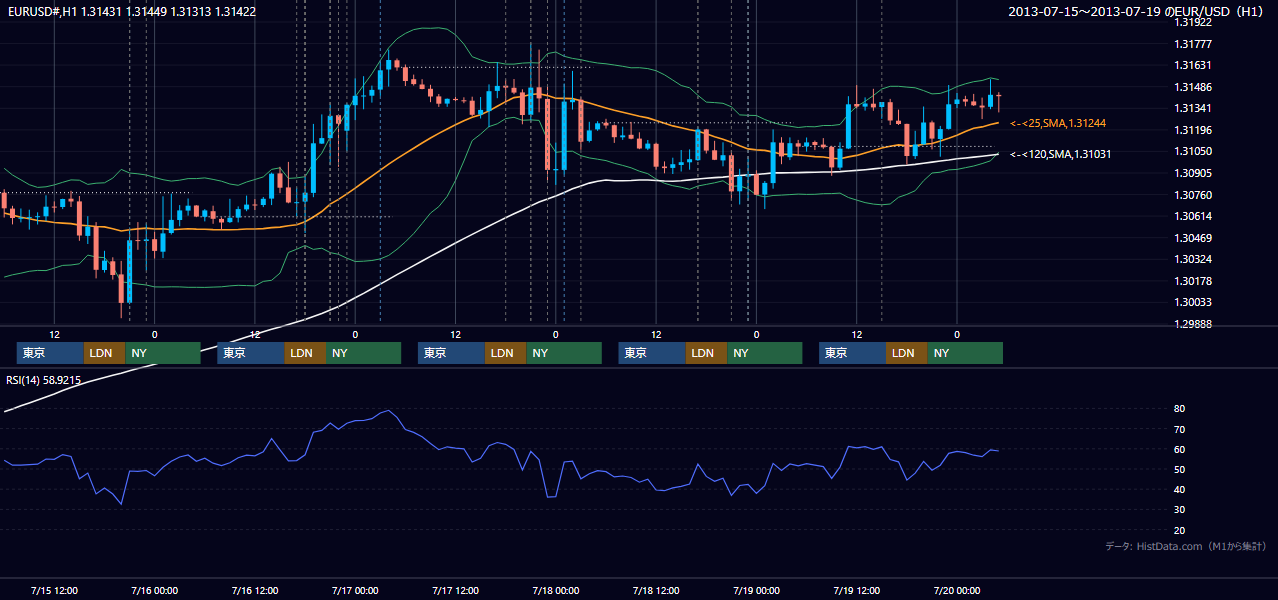Click the 7/17 12:00 time label
The height and width of the screenshot is (600, 1278).
[456, 590]
